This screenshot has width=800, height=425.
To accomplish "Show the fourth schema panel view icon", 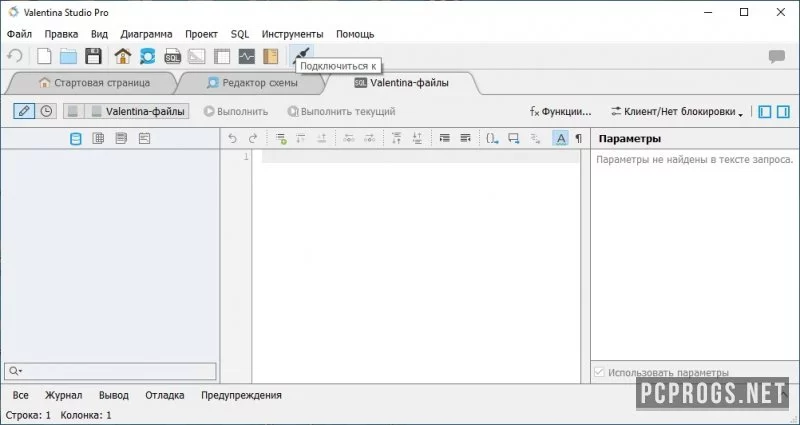I will coord(144,138).
